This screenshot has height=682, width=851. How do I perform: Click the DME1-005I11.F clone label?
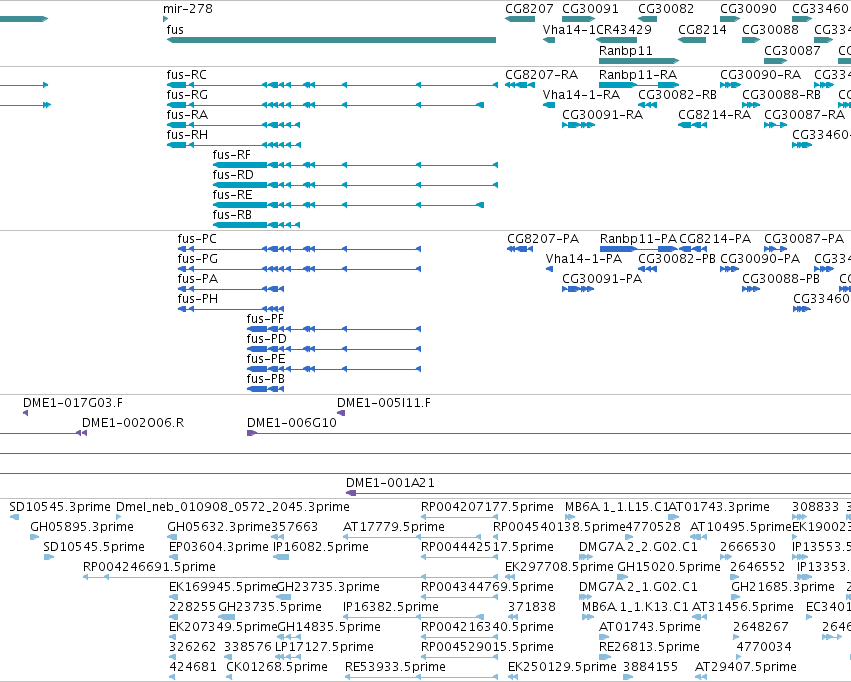tap(384, 403)
